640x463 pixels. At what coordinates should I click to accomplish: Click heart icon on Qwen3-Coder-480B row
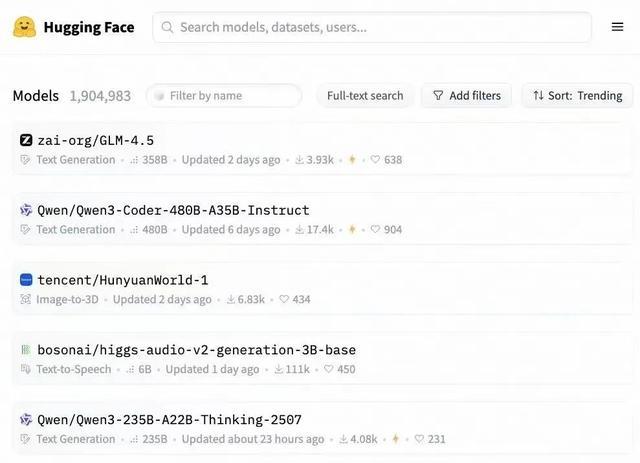click(376, 230)
